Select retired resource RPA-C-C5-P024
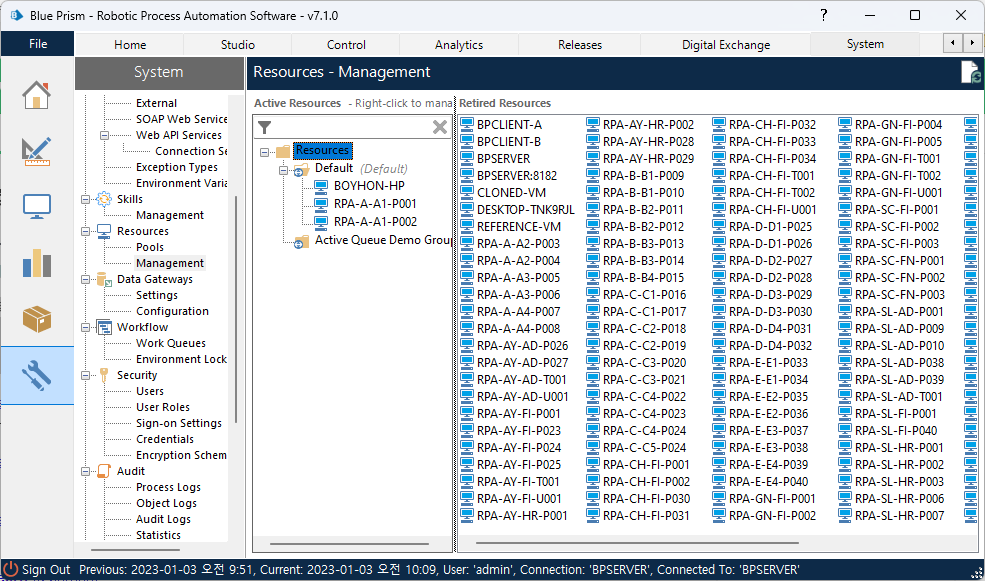 tap(644, 448)
